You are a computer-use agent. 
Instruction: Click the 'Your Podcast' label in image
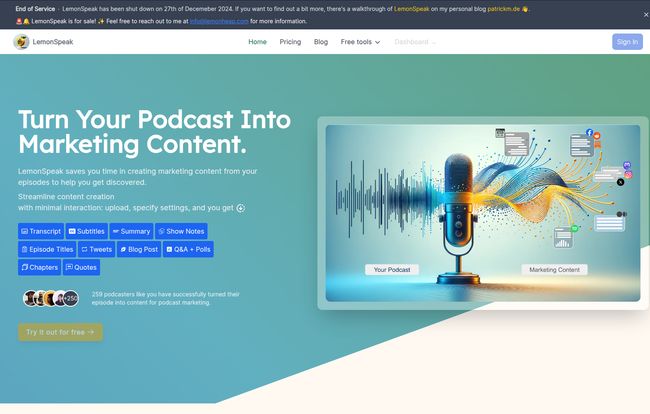(392, 270)
